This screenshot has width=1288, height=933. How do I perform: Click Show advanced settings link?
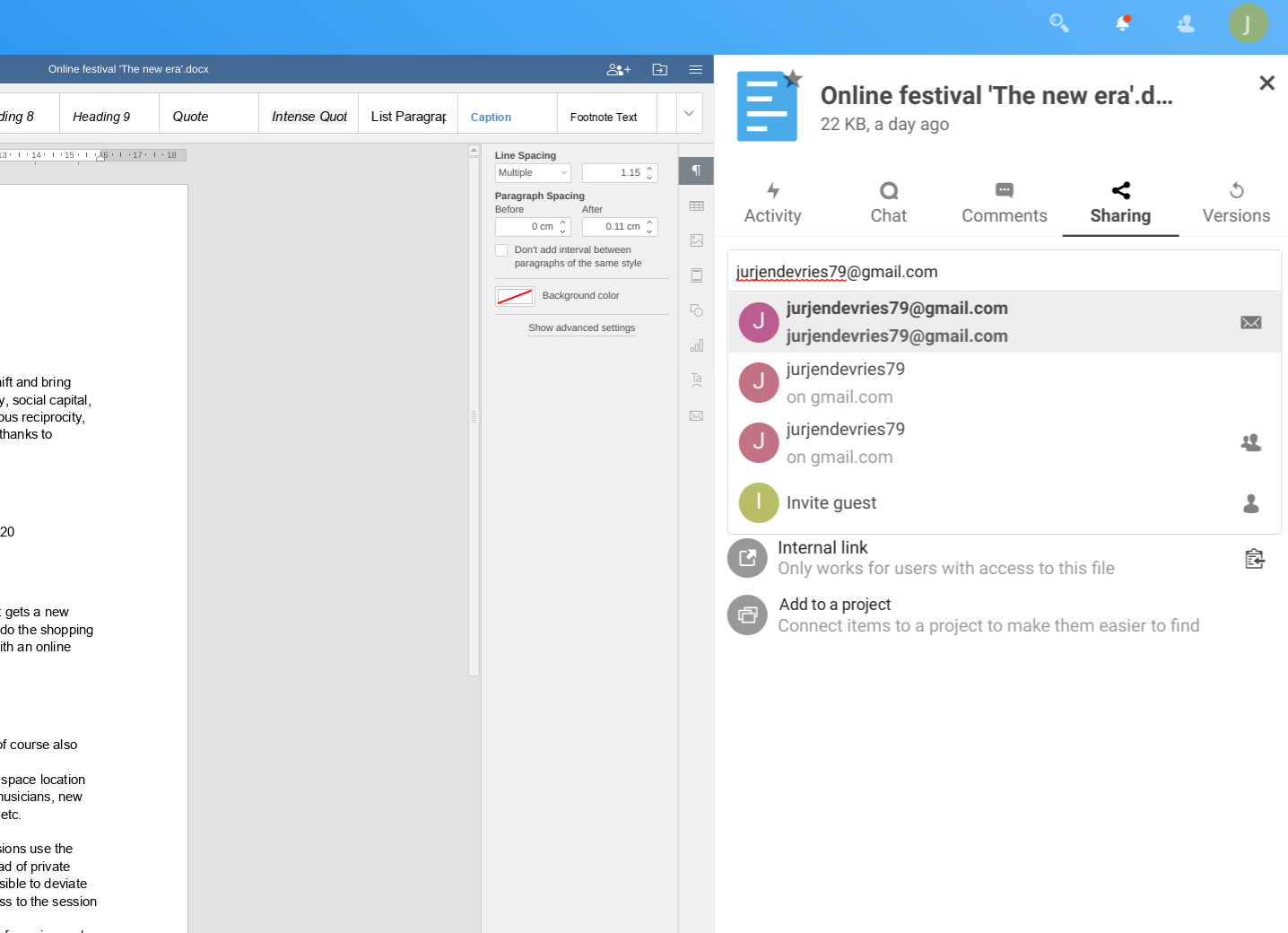click(581, 328)
